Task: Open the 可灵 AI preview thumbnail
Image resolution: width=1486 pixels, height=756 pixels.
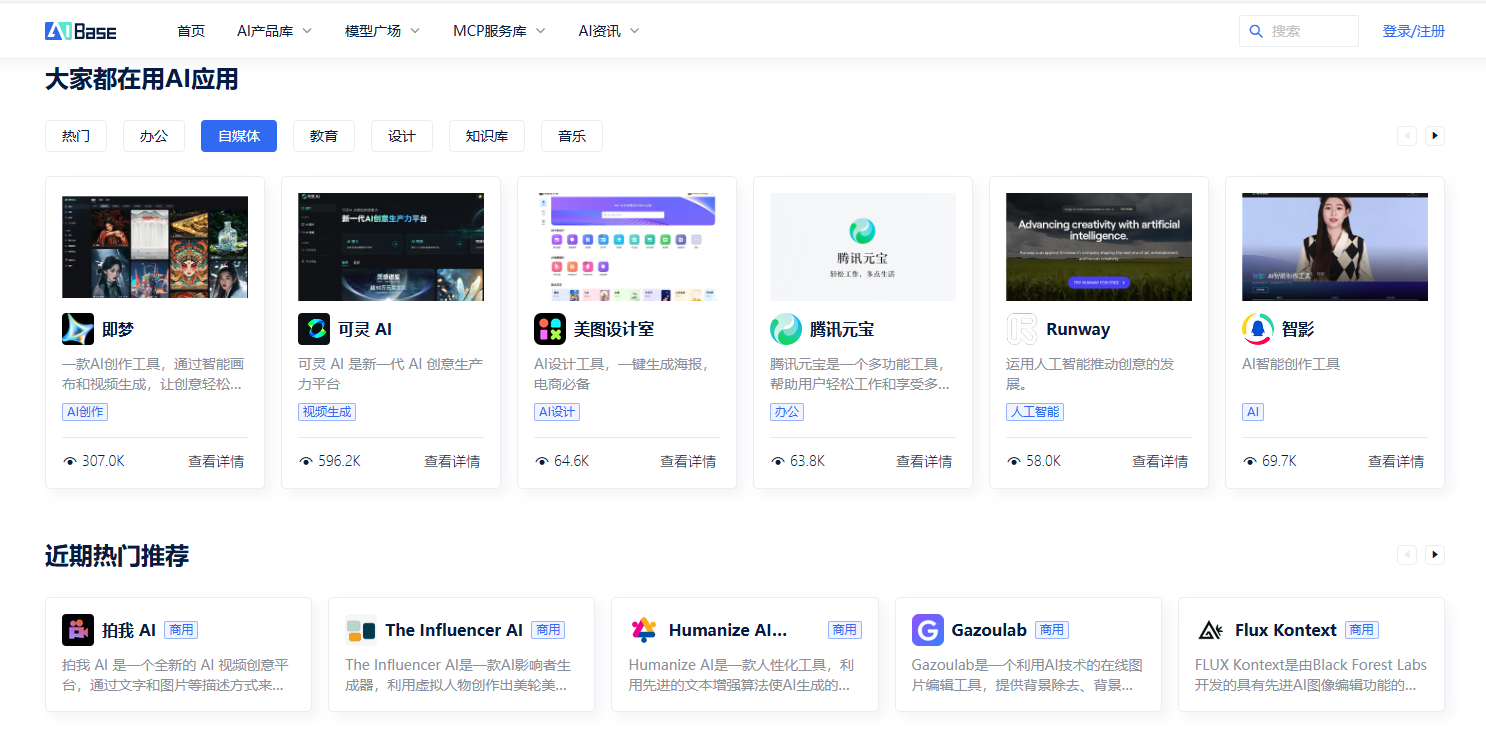Action: 391,247
